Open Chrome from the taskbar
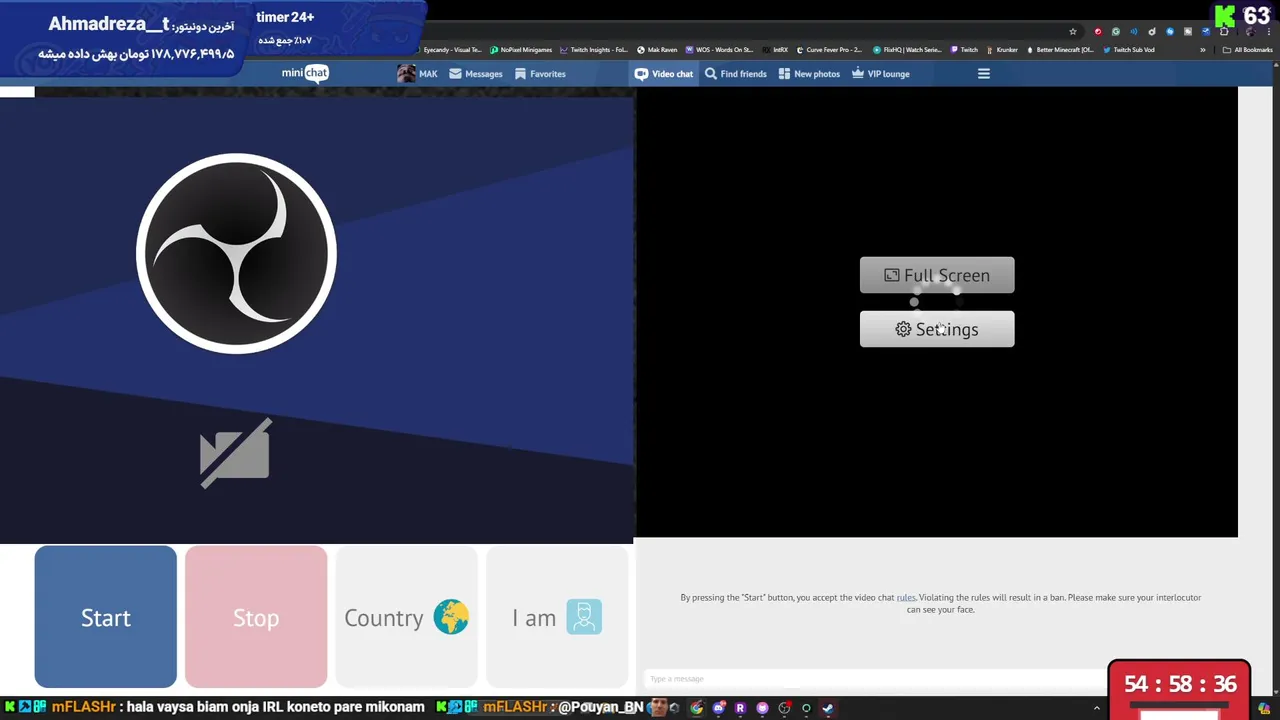This screenshot has height=720, width=1280. pyautogui.click(x=697, y=708)
